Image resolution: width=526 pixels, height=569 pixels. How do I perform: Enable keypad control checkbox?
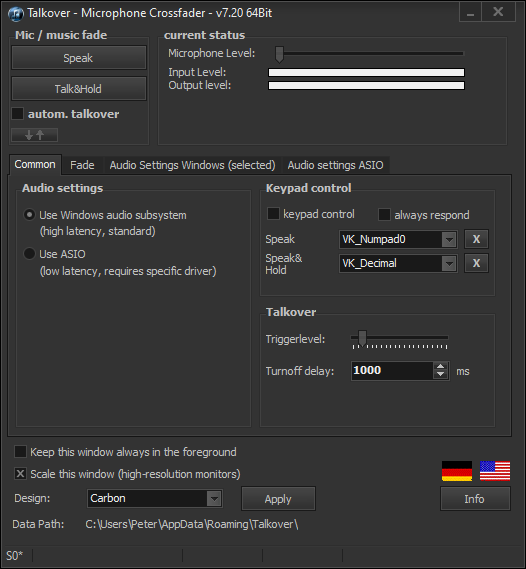(x=273, y=214)
